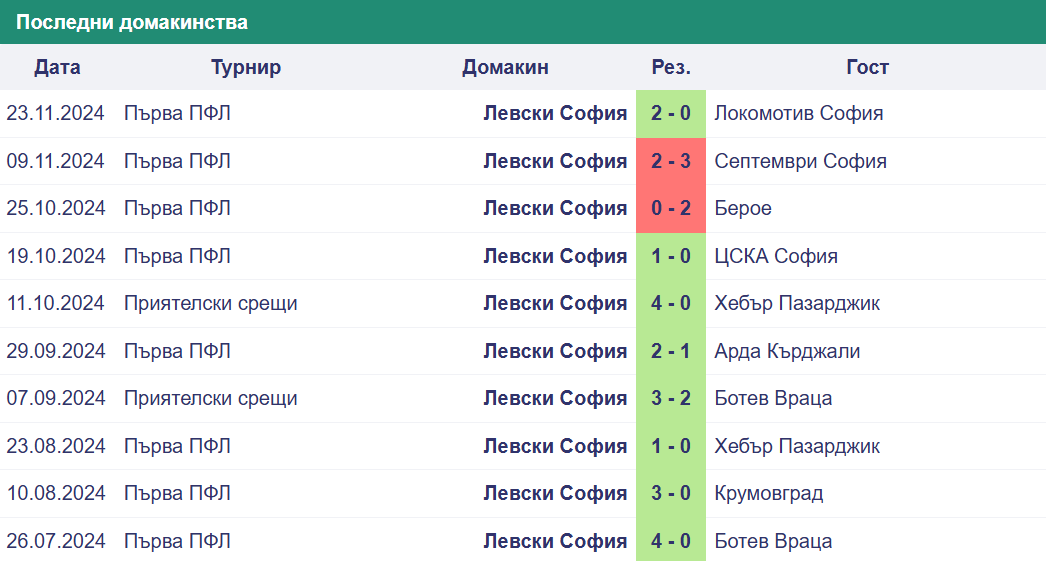Open the 4 - 0 result versus Хебър Пазарджик
This screenshot has height=561, width=1046.
click(x=670, y=304)
